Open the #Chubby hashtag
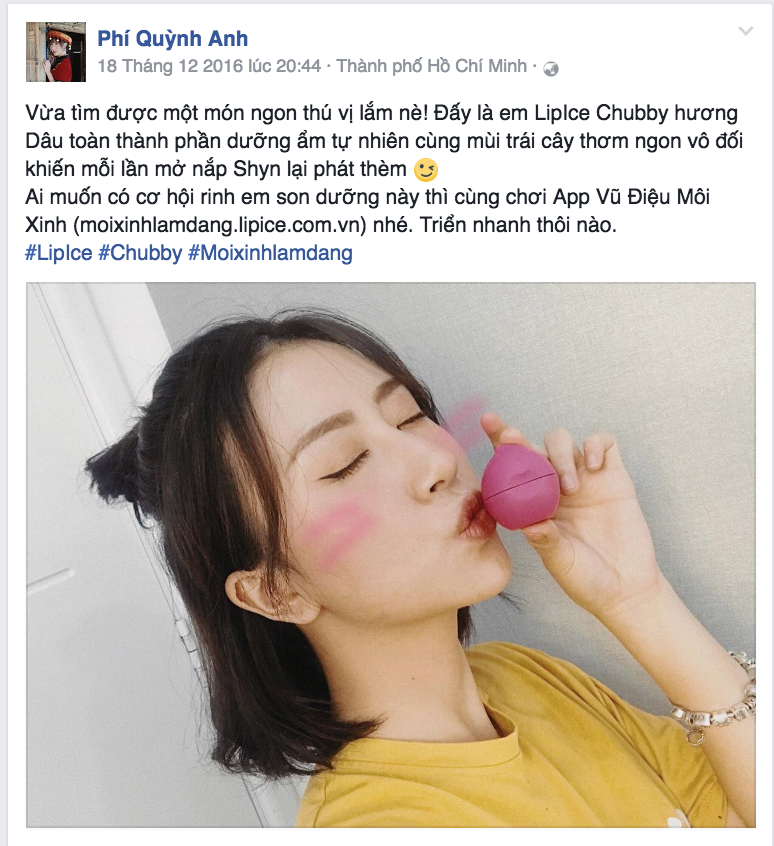774x846 pixels. (140, 253)
